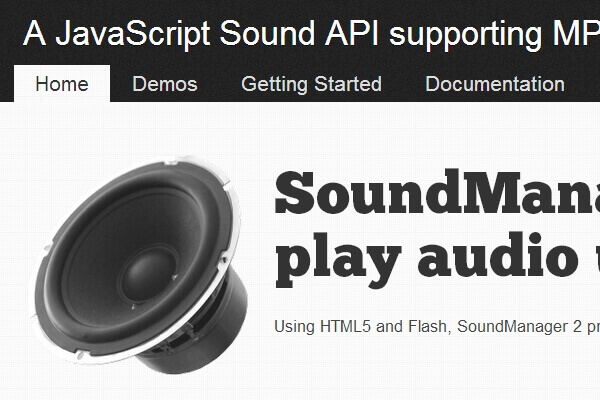
Task: Click the word "audio" in the headline
Action: (x=499, y=255)
